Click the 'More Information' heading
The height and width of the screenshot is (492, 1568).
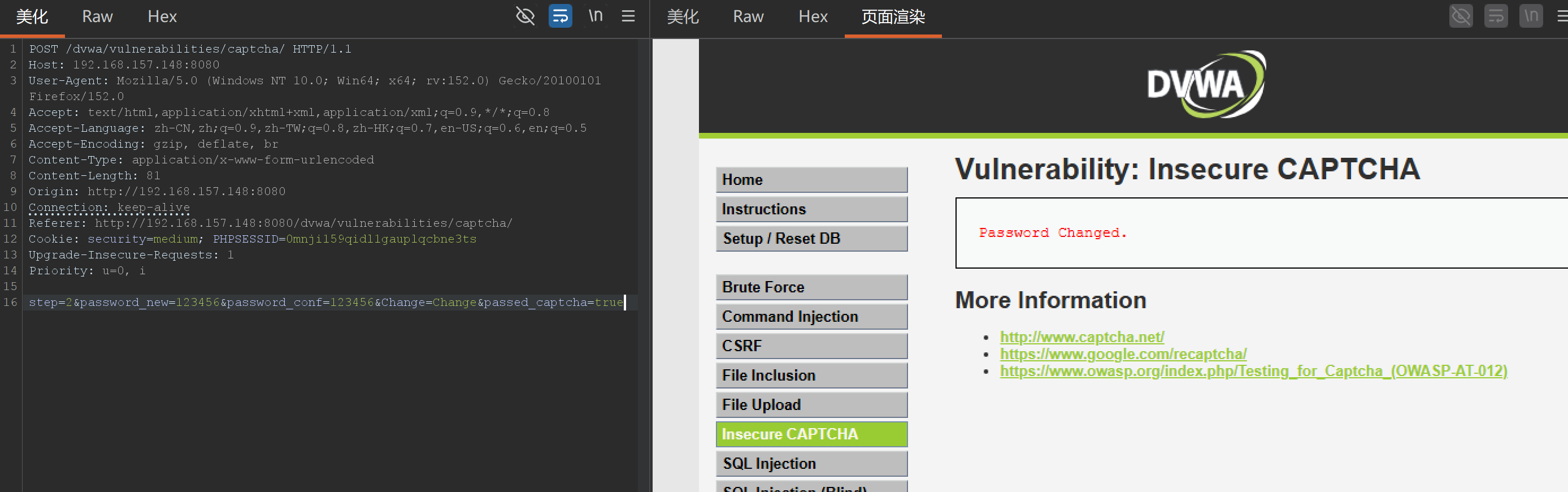tap(1050, 300)
